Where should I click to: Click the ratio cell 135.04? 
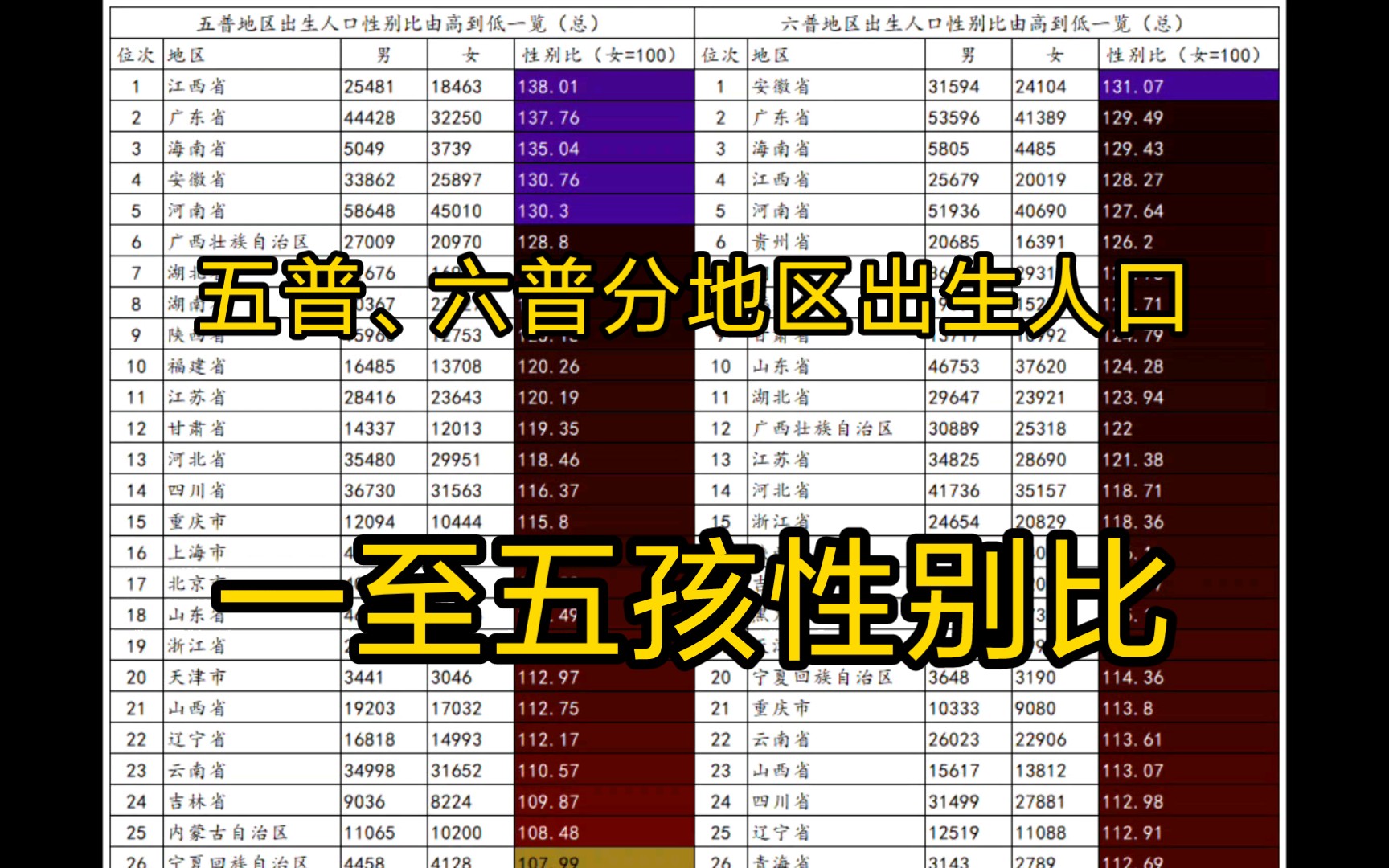(x=604, y=149)
